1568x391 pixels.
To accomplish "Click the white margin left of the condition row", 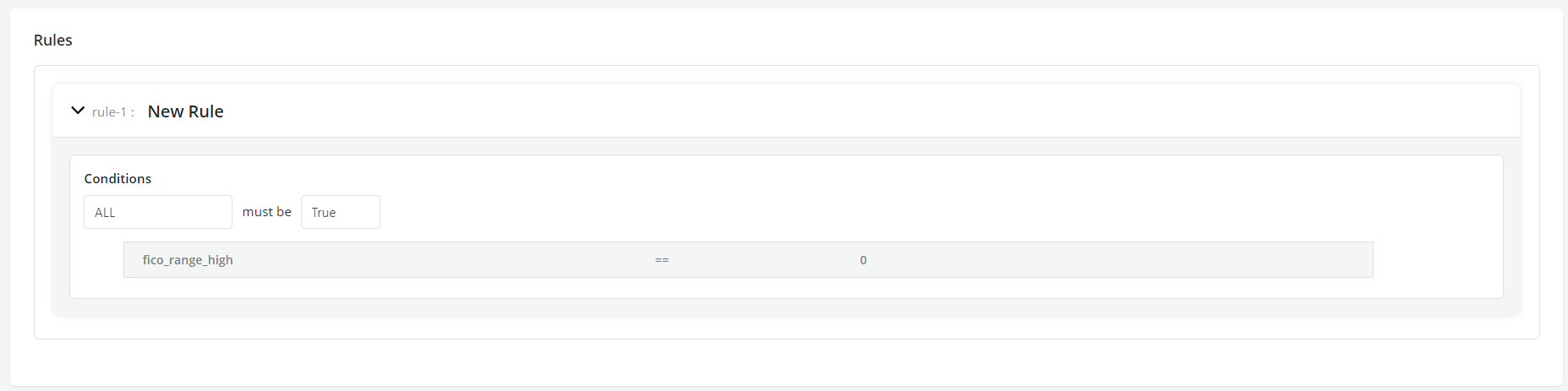I will [x=97, y=260].
